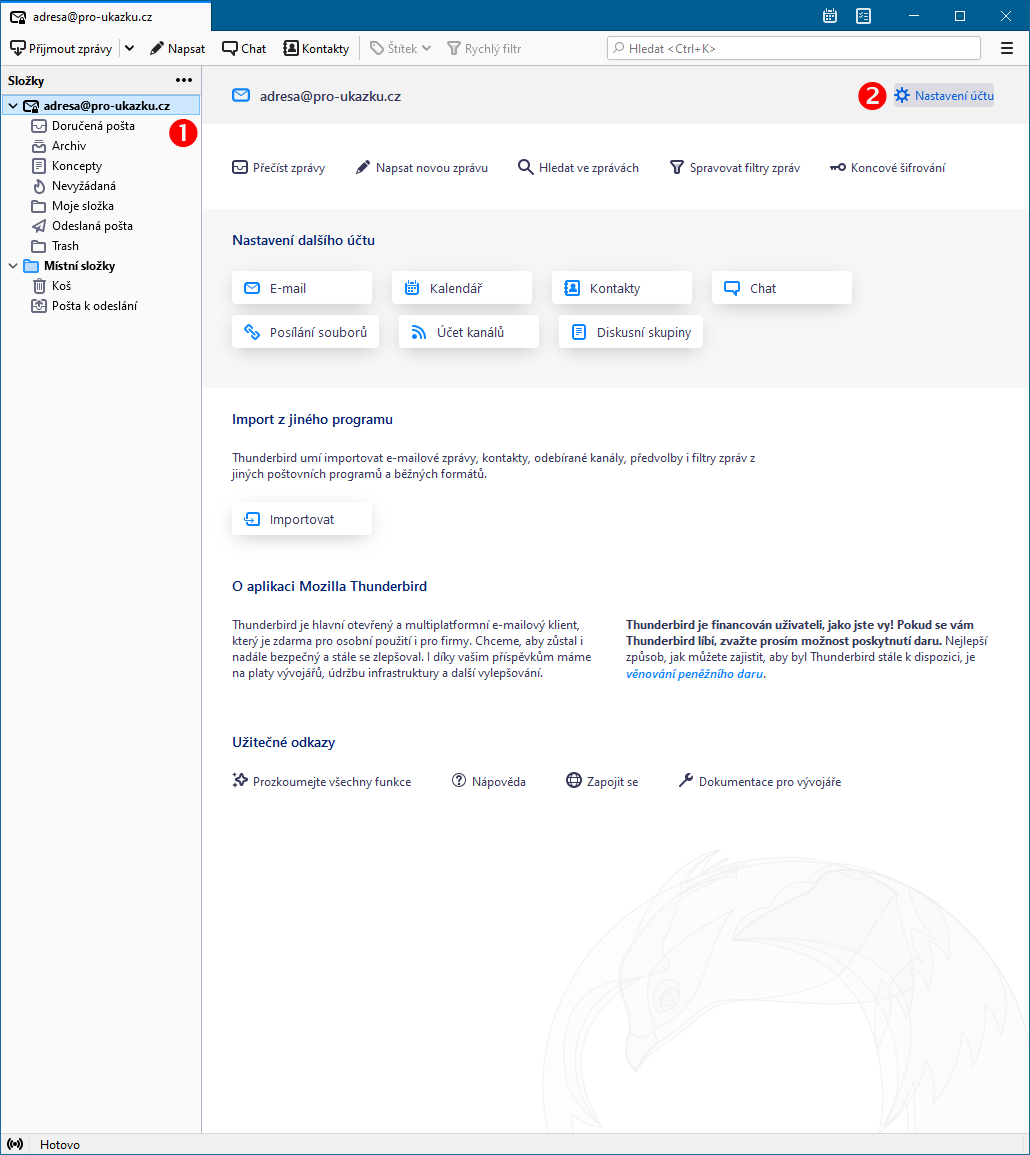1030x1155 pixels.
Task: Set up a new E-mail account
Action: pyautogui.click(x=302, y=288)
